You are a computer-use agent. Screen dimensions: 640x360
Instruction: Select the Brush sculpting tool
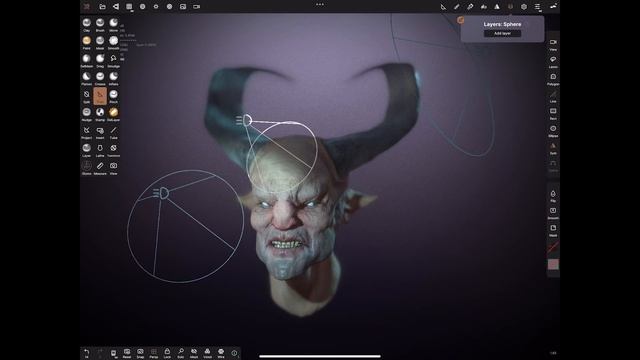click(100, 24)
